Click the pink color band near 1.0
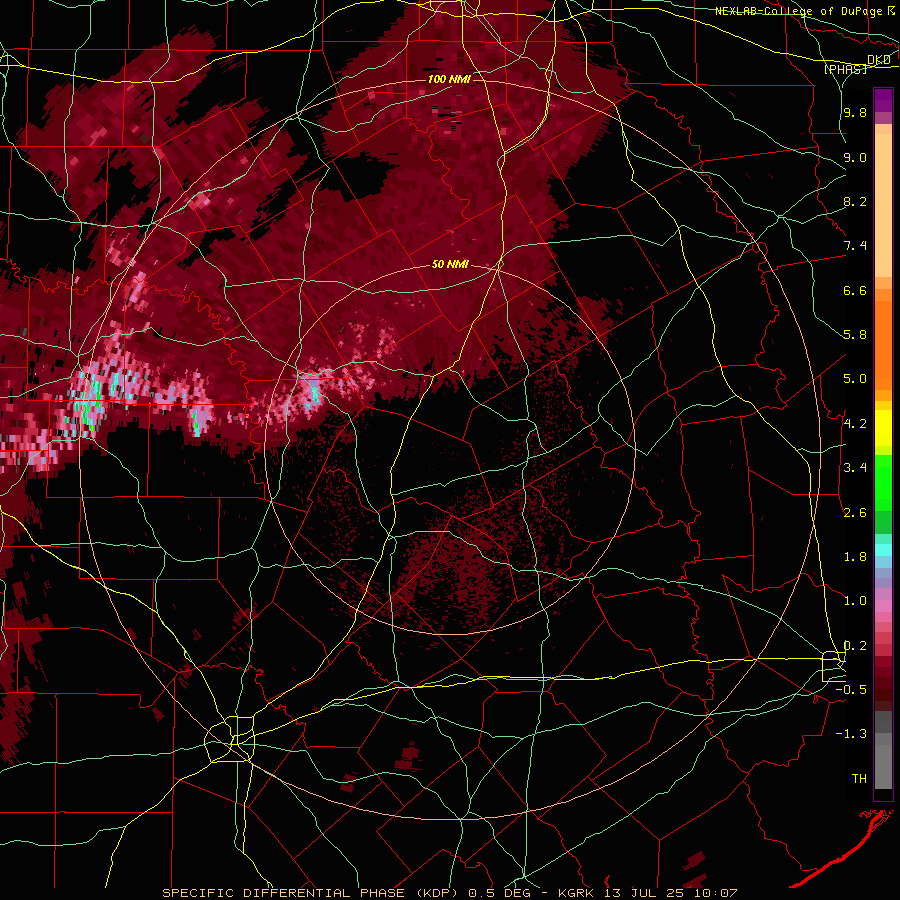900x900 pixels. tap(883, 605)
